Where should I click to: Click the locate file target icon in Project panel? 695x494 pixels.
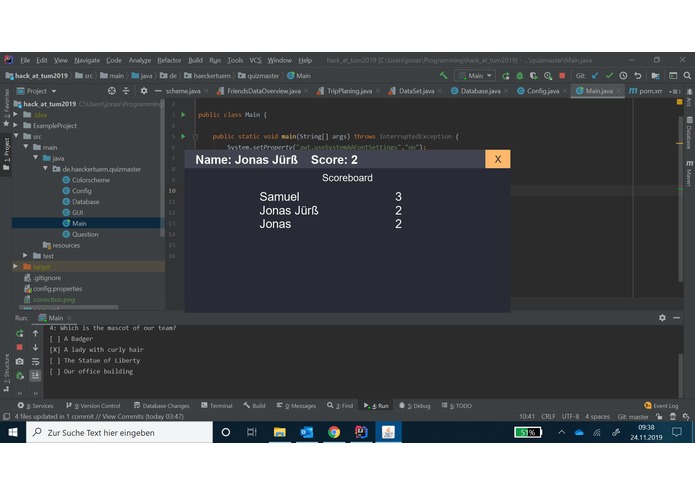pos(112,91)
